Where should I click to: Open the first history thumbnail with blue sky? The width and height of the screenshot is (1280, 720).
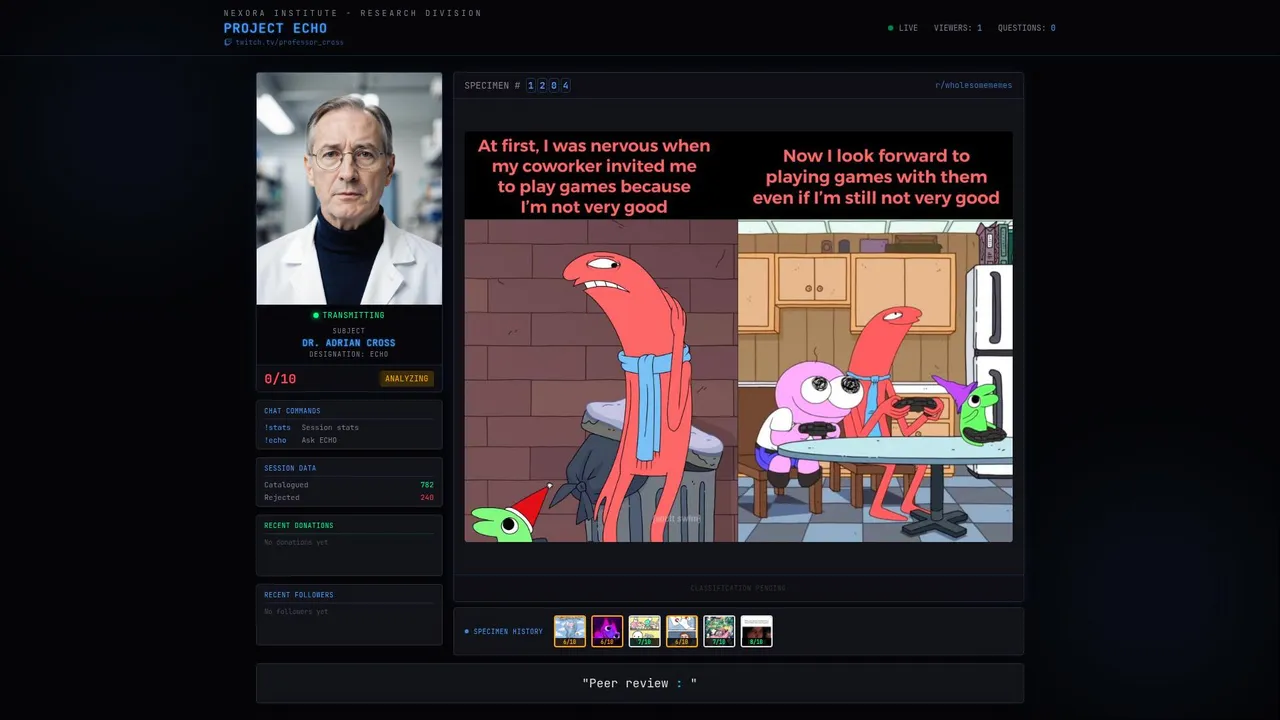click(570, 631)
